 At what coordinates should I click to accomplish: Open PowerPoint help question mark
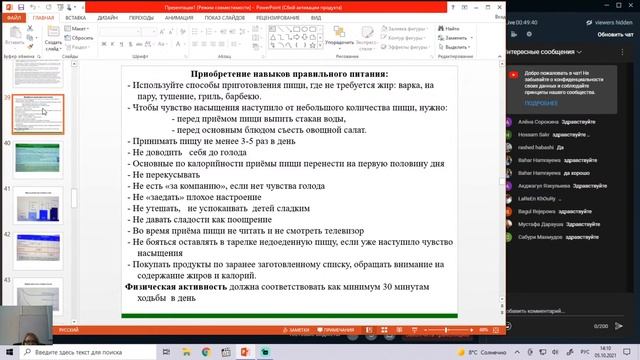[x=453, y=7]
